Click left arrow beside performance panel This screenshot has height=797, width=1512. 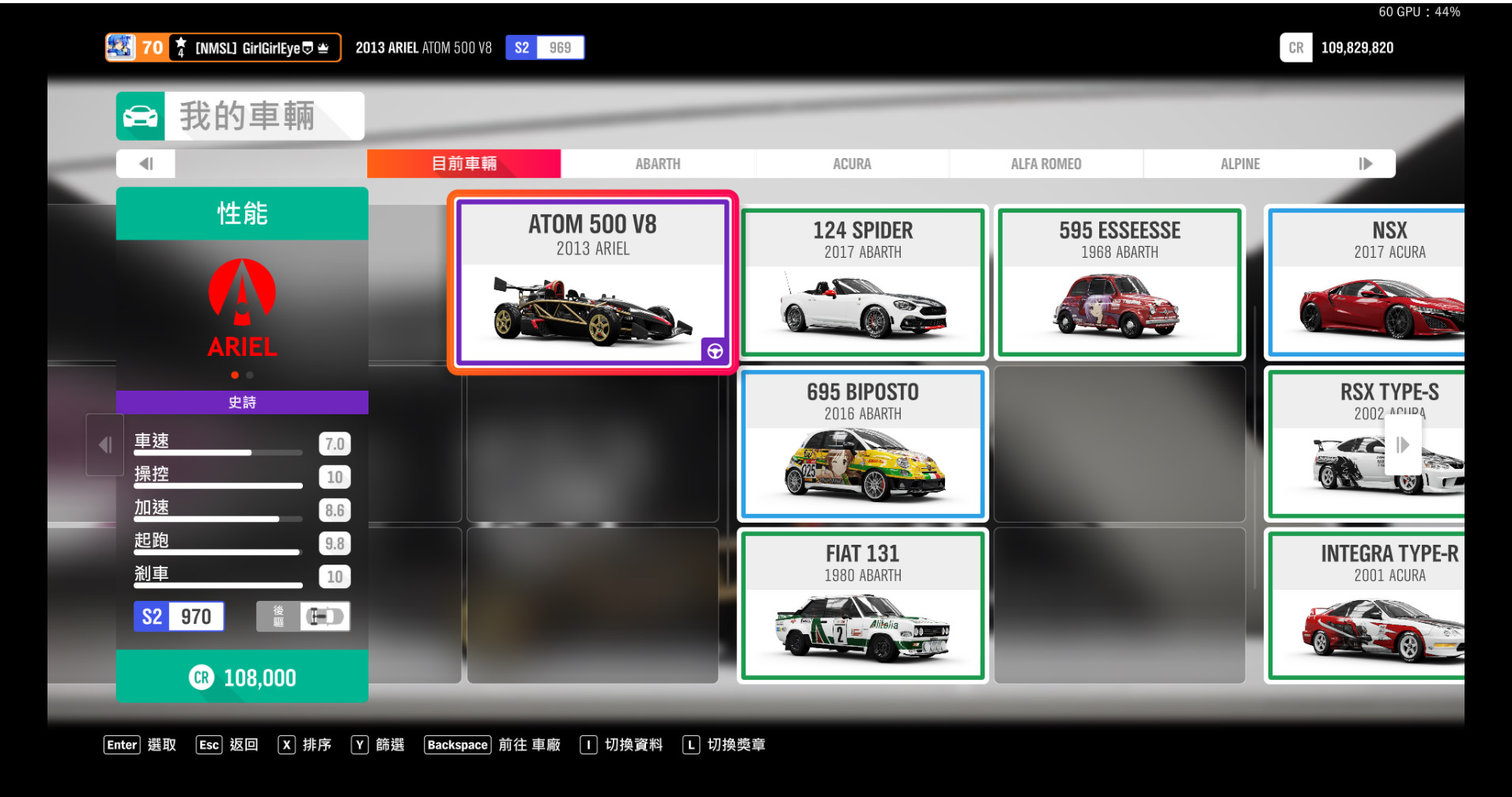[104, 444]
